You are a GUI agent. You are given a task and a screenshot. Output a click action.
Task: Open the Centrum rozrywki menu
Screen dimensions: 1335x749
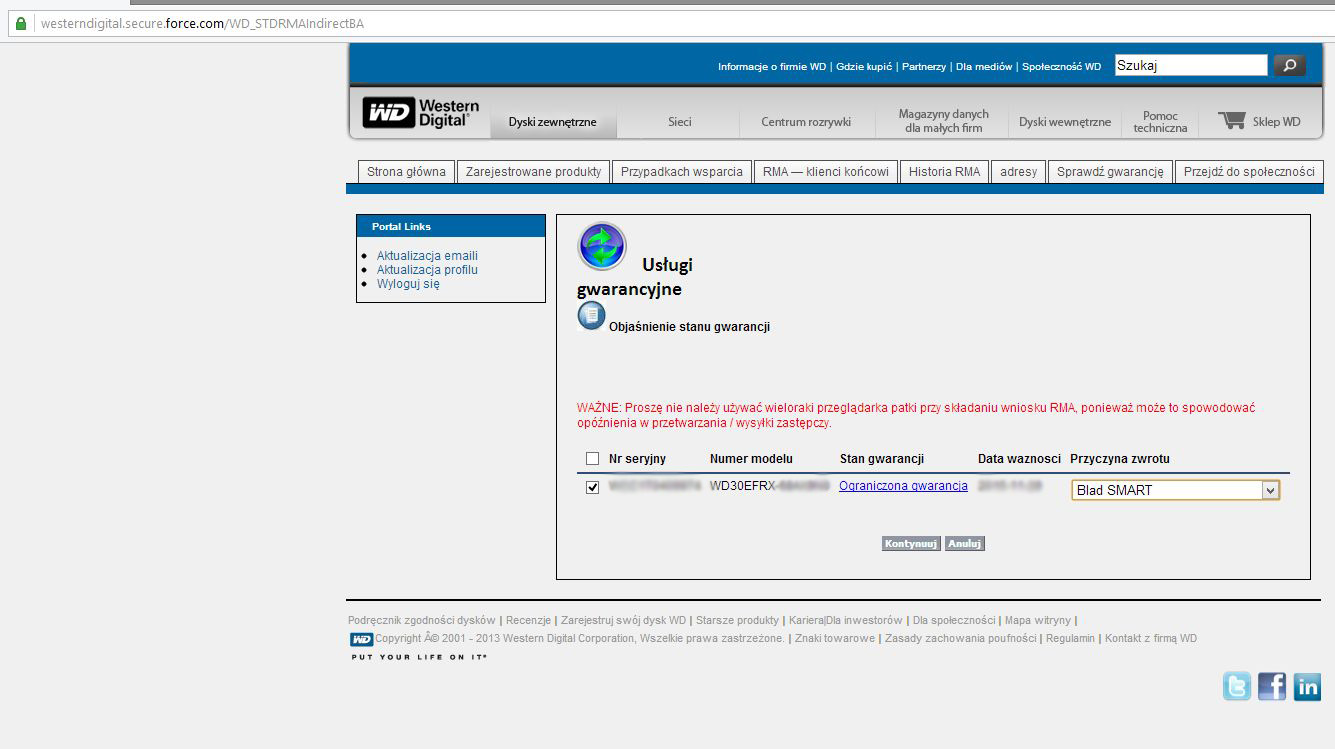(806, 122)
